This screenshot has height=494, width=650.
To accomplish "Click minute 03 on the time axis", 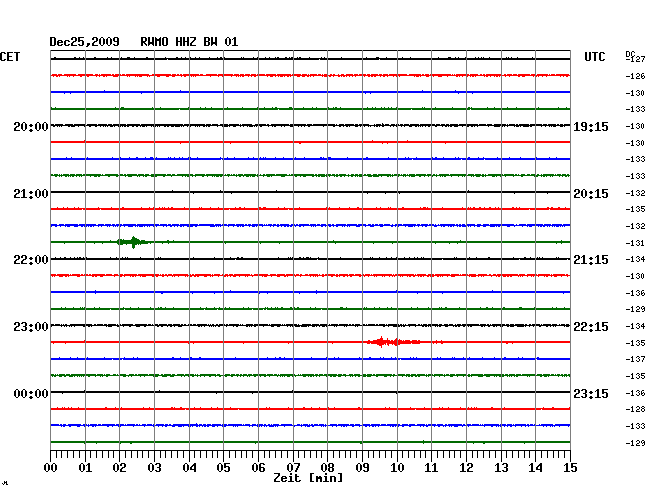I will (x=154, y=468).
